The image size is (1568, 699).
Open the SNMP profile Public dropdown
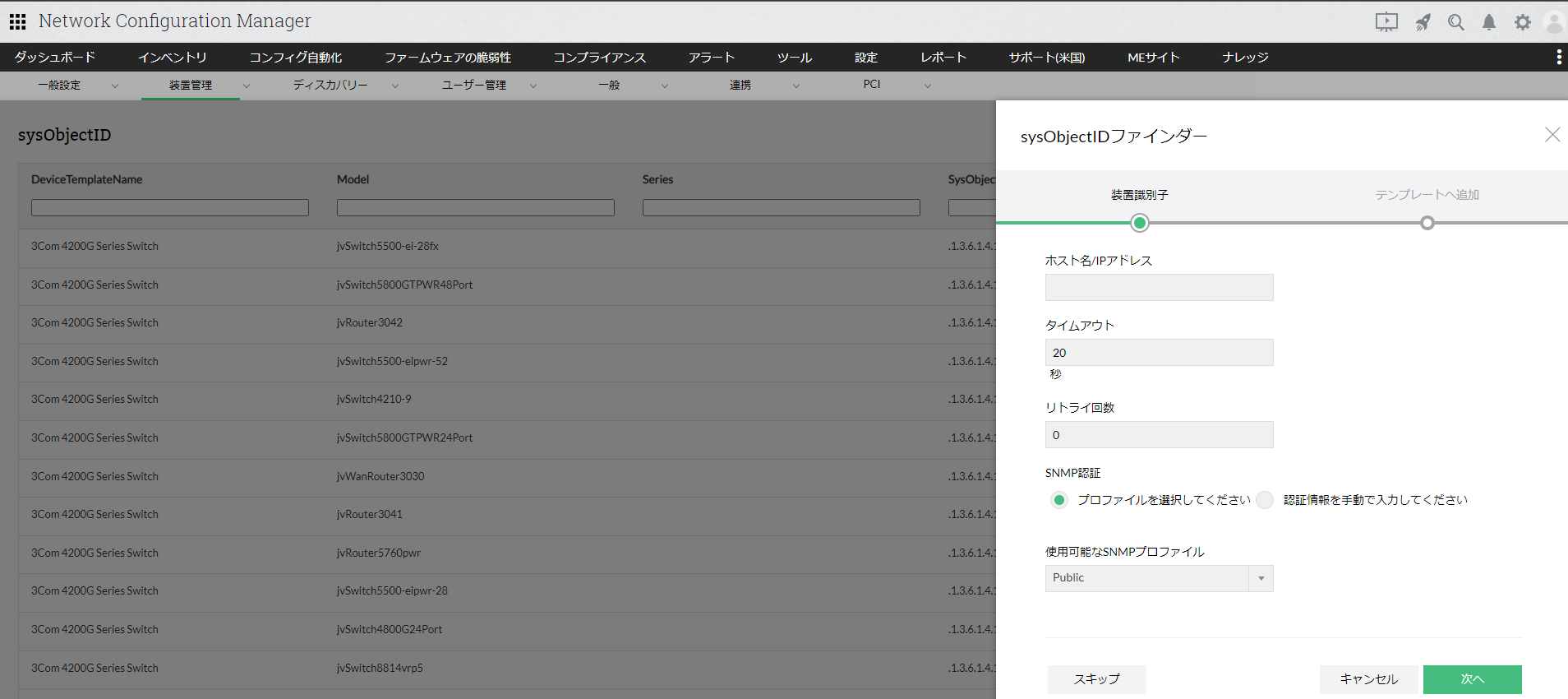(1159, 578)
